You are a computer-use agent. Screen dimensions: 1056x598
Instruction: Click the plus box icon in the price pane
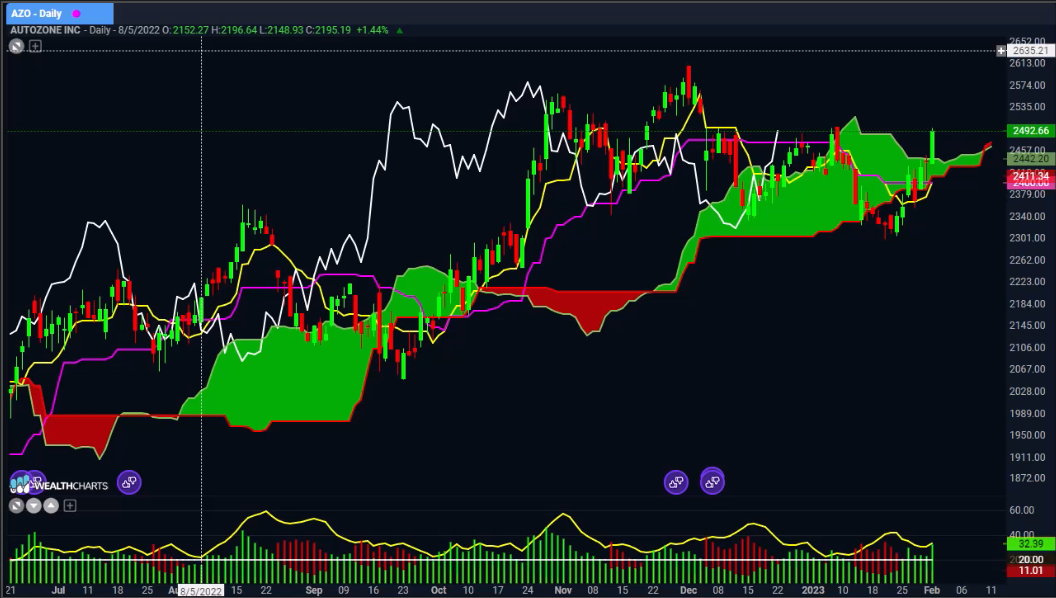pyautogui.click(x=35, y=46)
